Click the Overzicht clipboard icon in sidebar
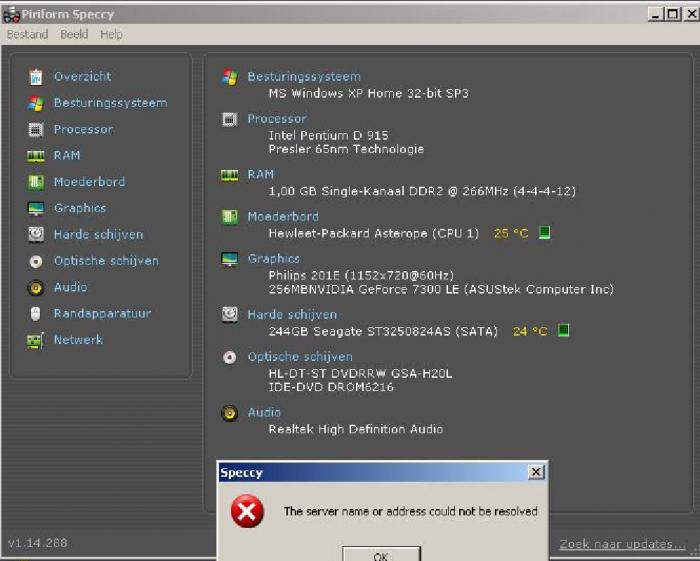This screenshot has width=700, height=561. (x=36, y=77)
